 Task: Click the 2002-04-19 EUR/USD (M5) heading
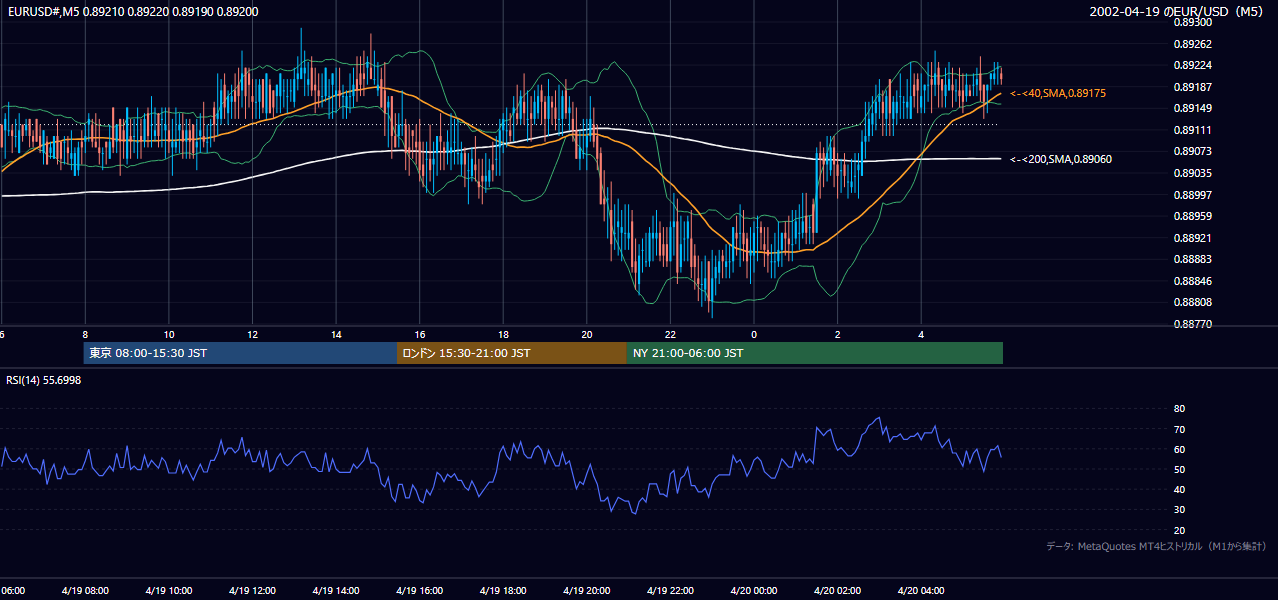click(x=1177, y=11)
